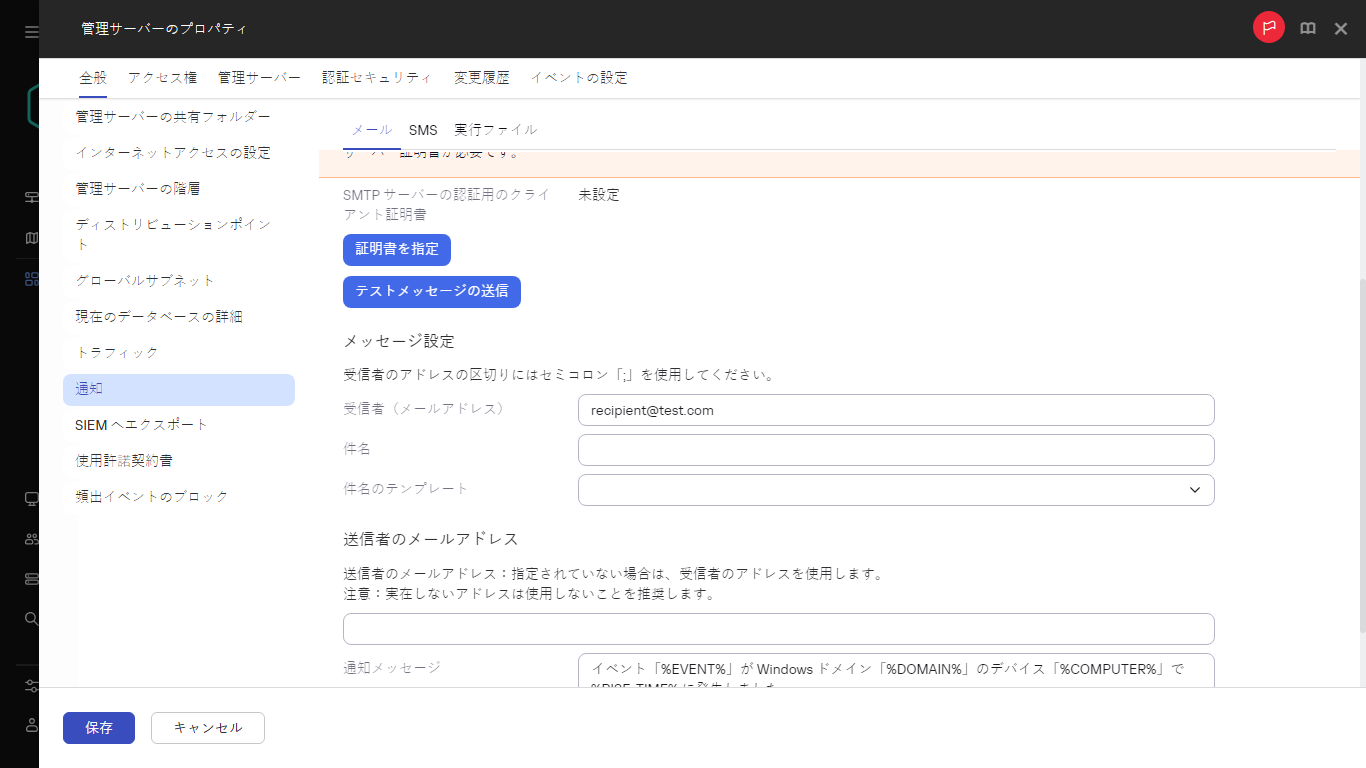This screenshot has height=768, width=1366.
Task: Click the search icon in the sidebar
Action: [x=30, y=618]
